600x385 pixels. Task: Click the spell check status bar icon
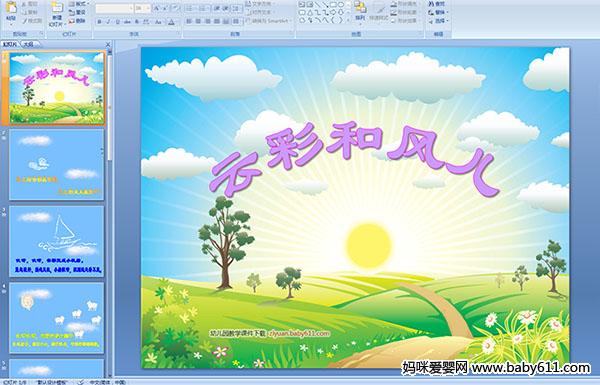click(81, 382)
